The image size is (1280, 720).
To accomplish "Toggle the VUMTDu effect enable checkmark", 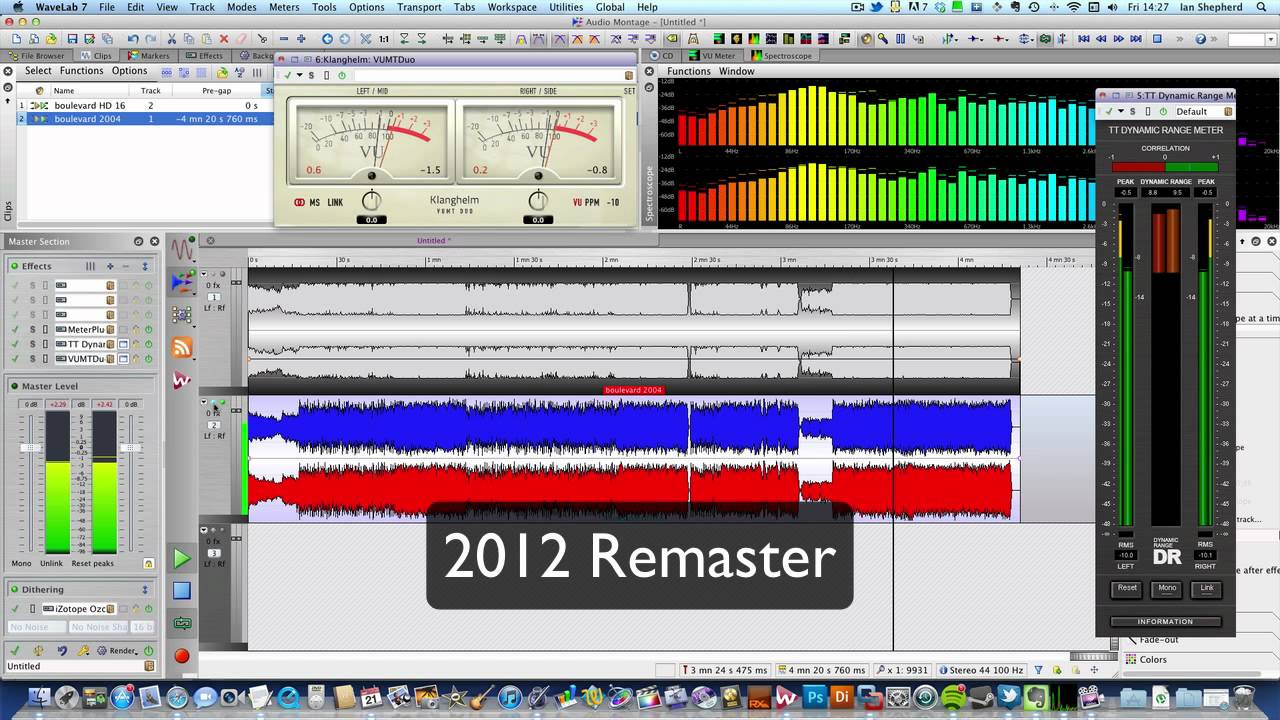I will 15,359.
